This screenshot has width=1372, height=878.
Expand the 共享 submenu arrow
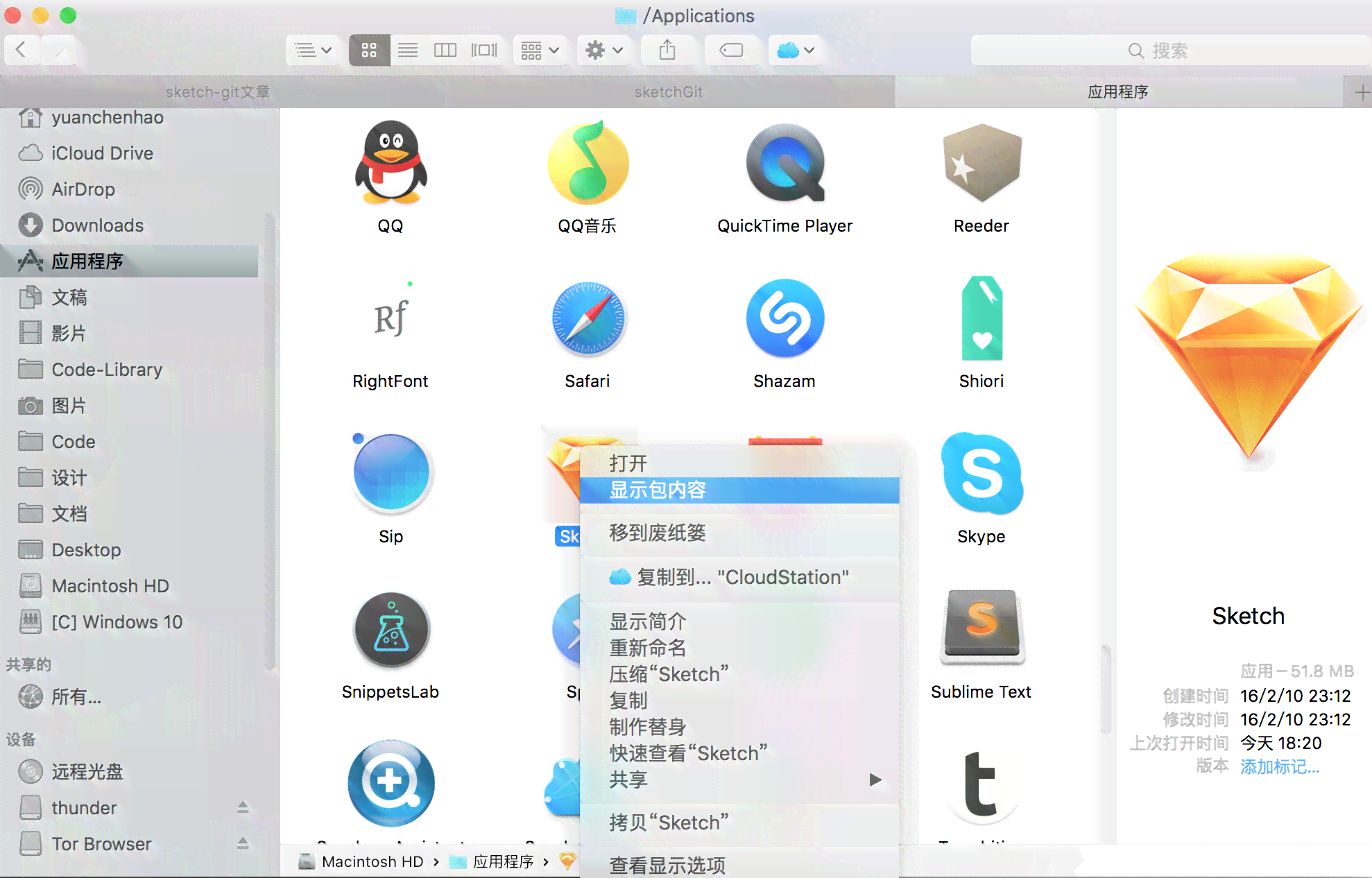[875, 780]
